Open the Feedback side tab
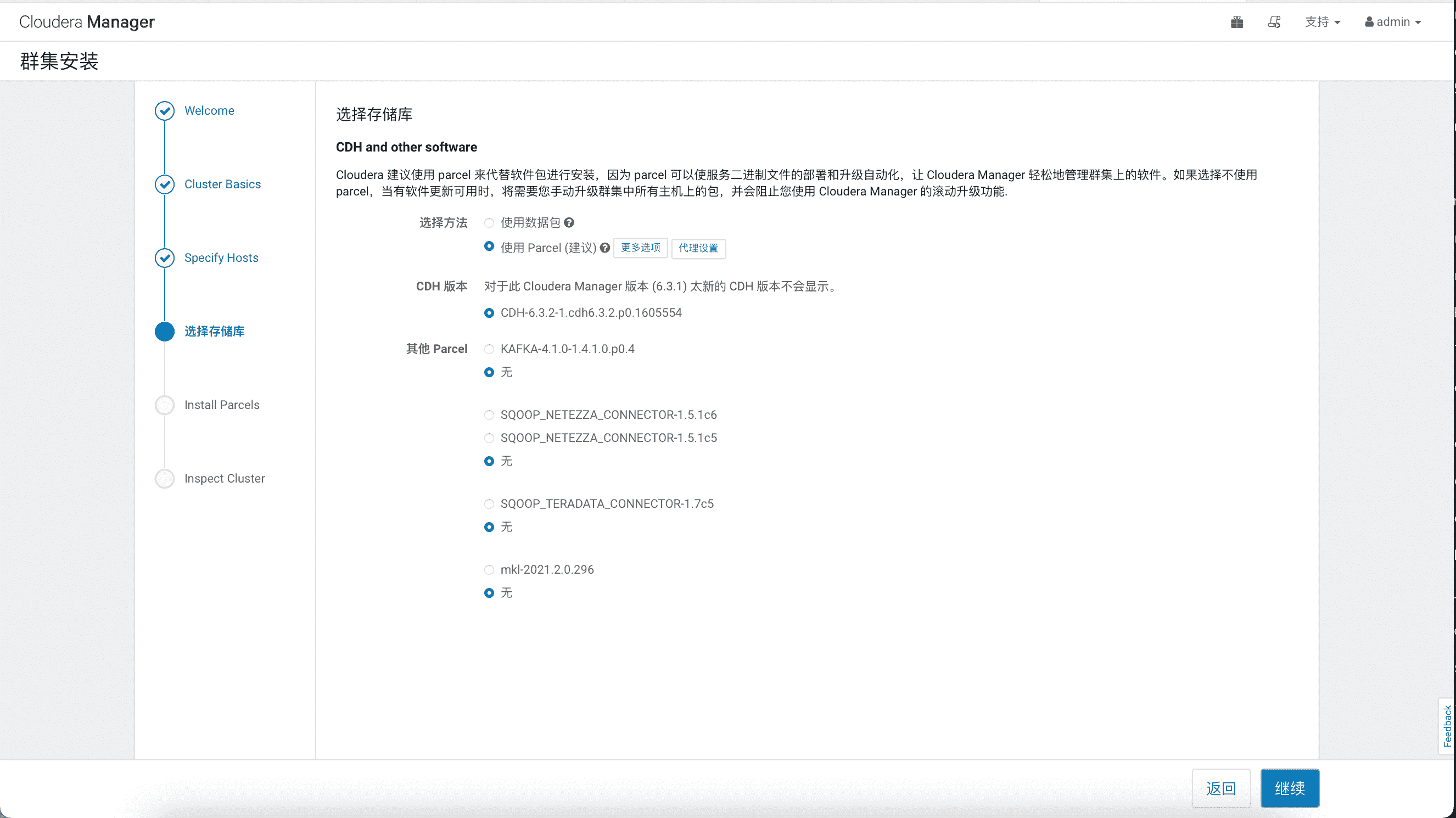Viewport: 1456px width, 818px height. point(1447,726)
